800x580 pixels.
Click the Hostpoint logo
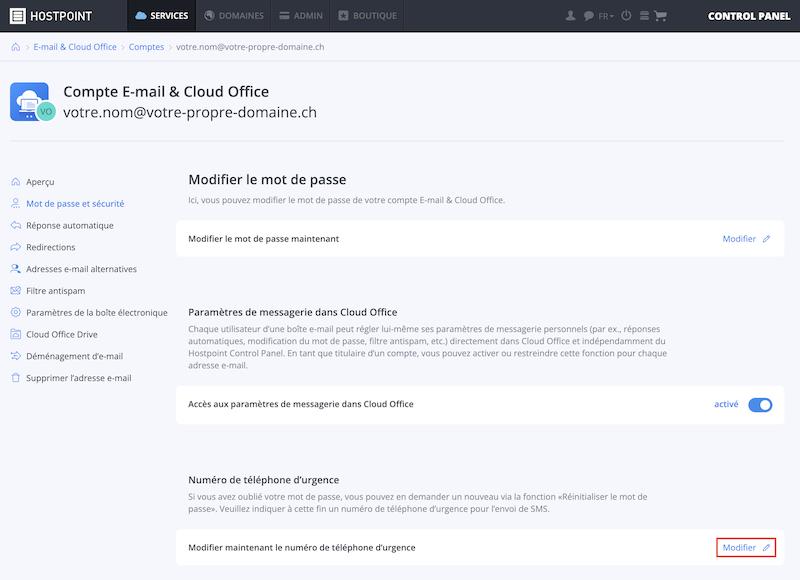(51, 16)
